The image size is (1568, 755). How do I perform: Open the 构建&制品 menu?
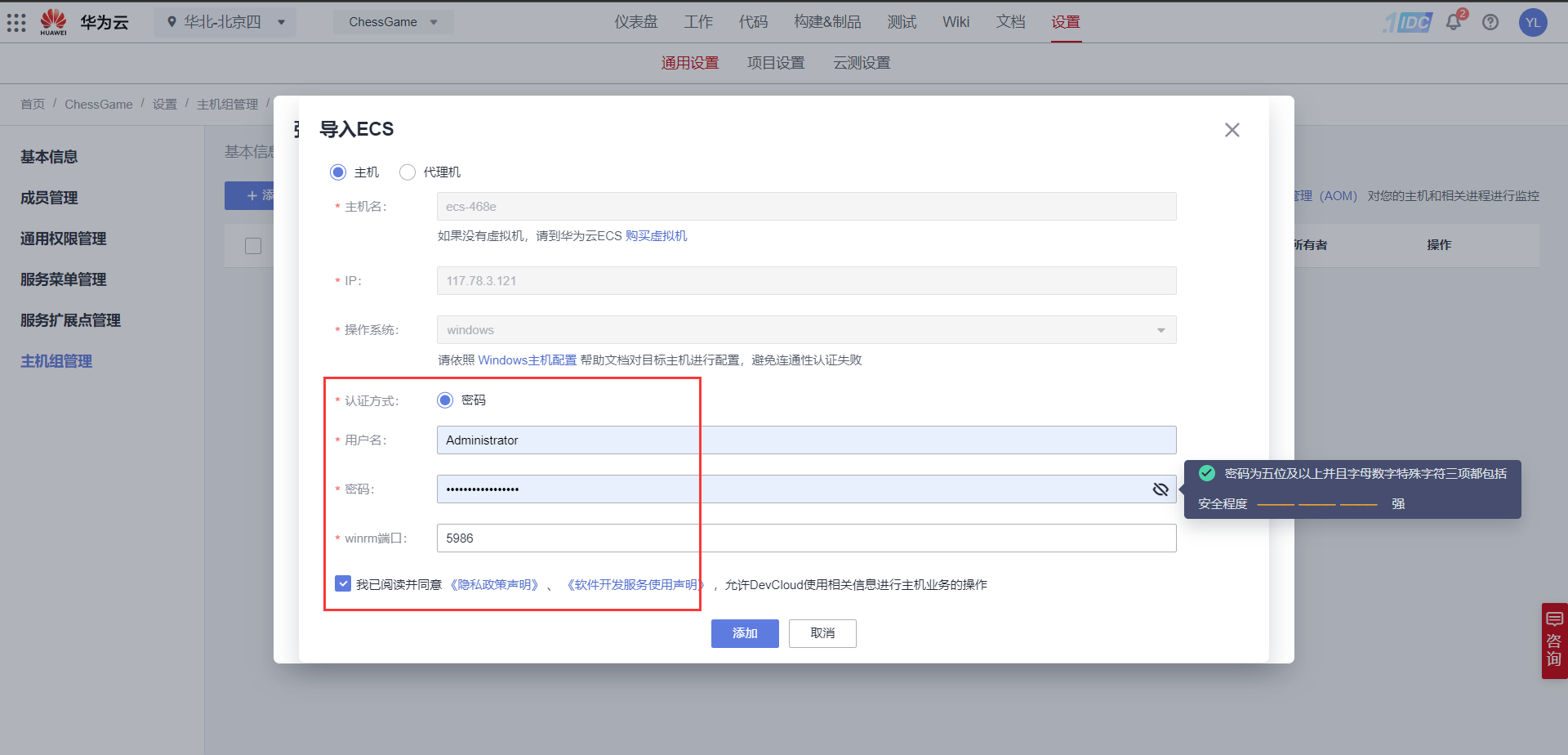tap(827, 22)
